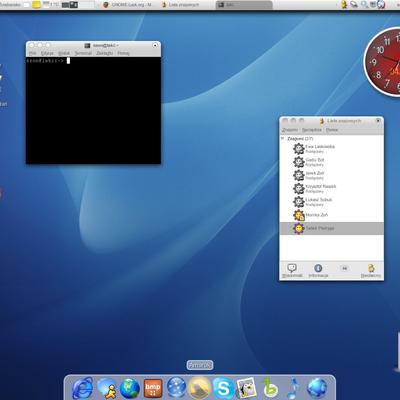Image resolution: width=400 pixels, height=400 pixels.
Task: Open the blue music note dock icon
Action: [x=293, y=388]
